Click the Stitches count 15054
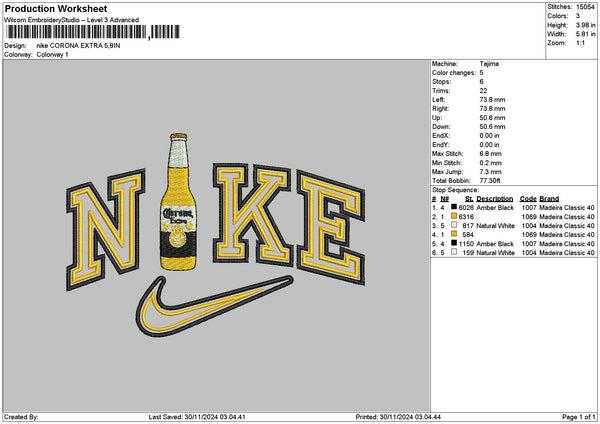Screen dimensions: 600x424 pos(586,7)
